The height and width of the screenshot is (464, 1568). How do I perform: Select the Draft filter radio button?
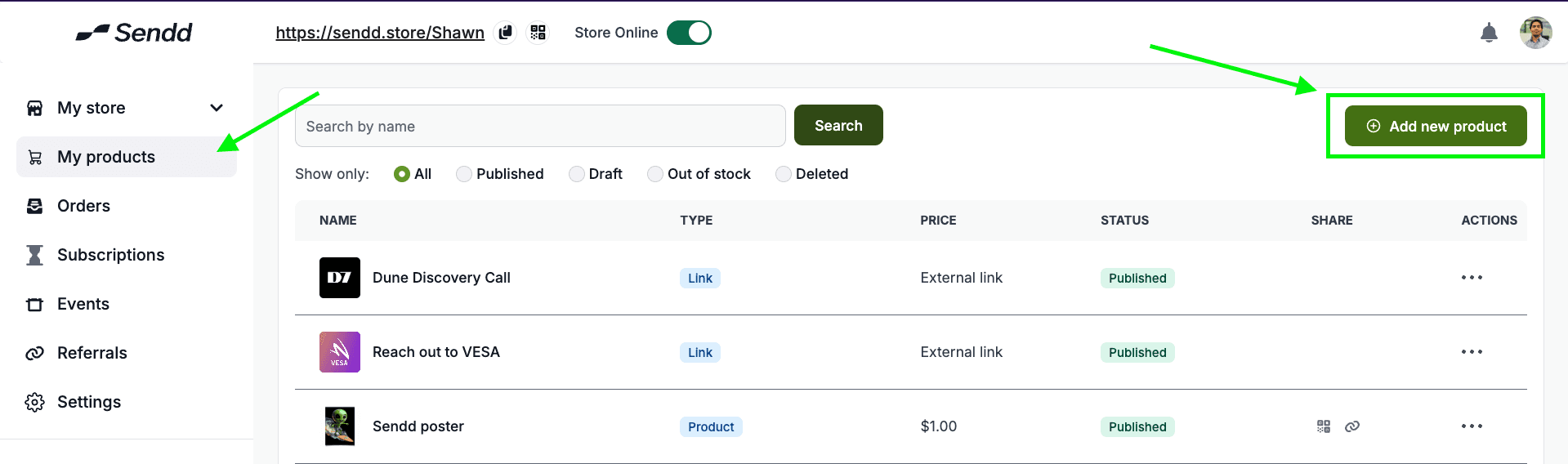[x=577, y=174]
